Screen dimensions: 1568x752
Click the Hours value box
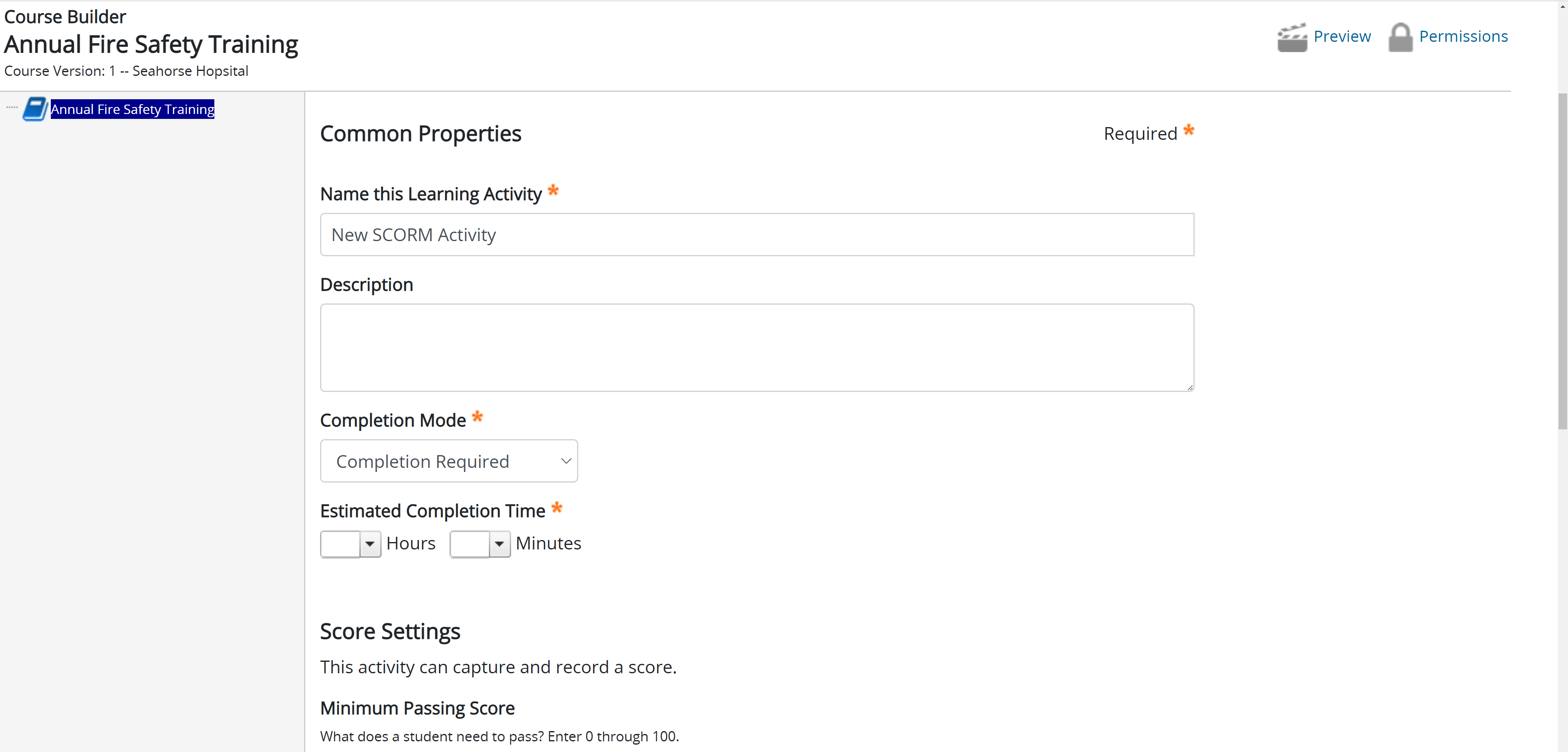340,544
